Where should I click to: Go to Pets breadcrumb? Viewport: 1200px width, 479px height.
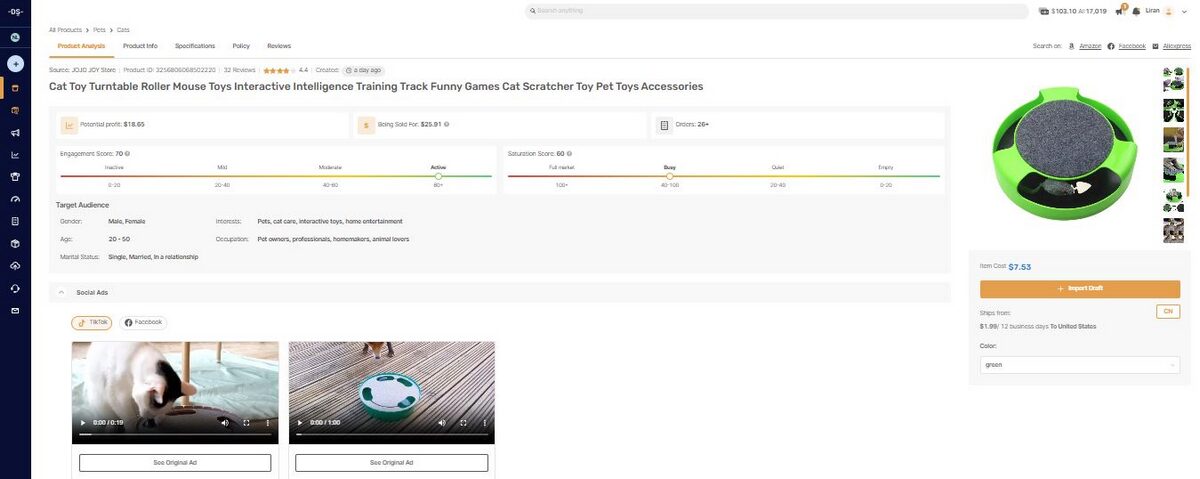99,30
